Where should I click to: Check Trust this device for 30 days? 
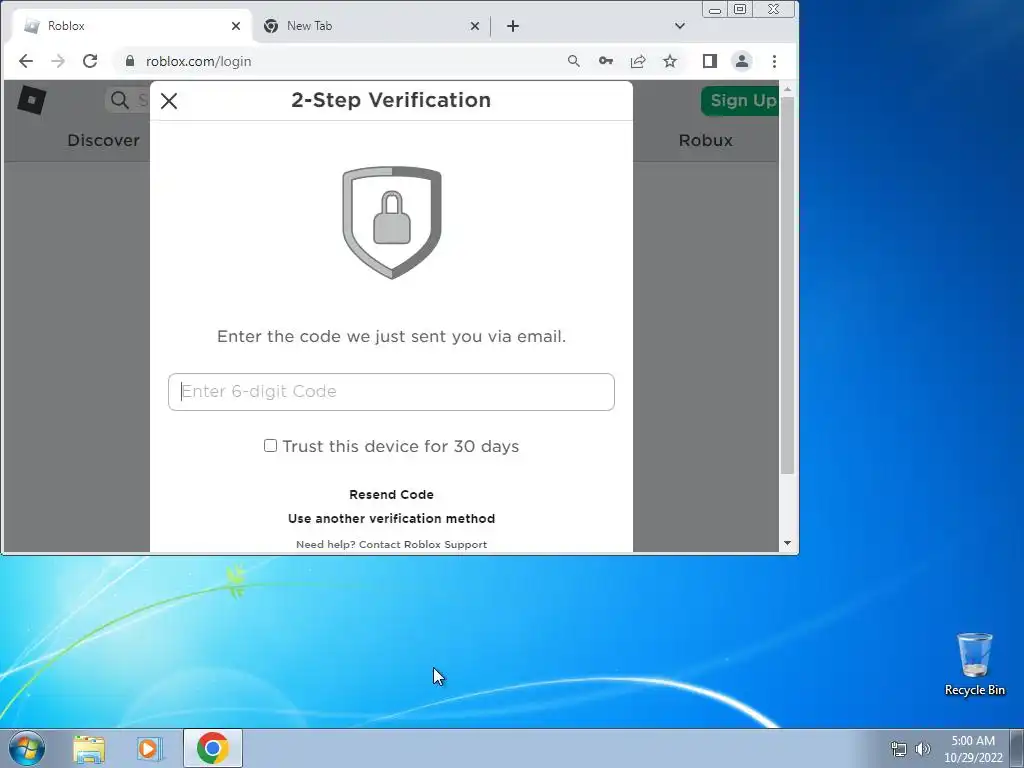point(270,446)
